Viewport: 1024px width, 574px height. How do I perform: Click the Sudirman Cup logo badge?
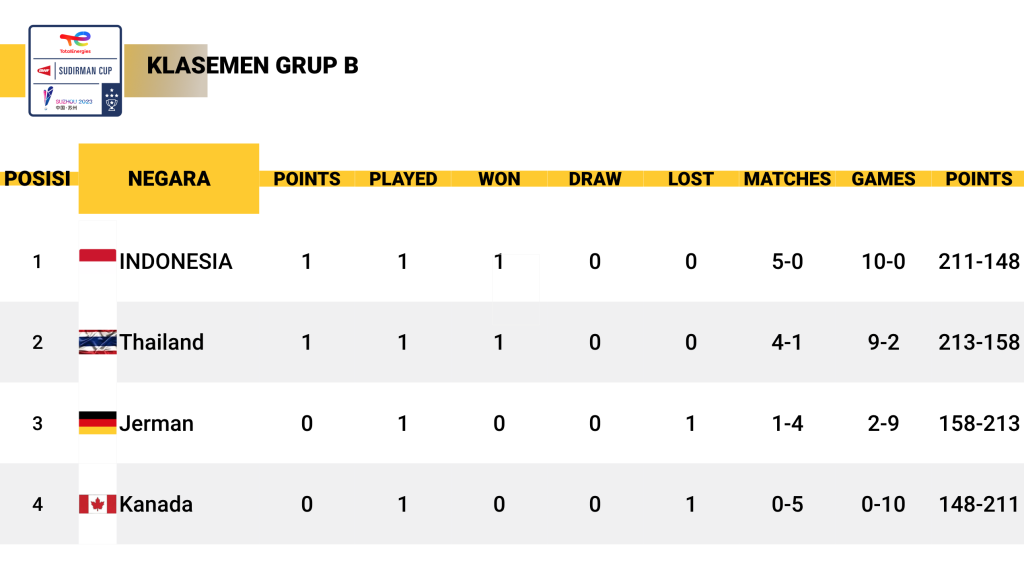click(75, 71)
